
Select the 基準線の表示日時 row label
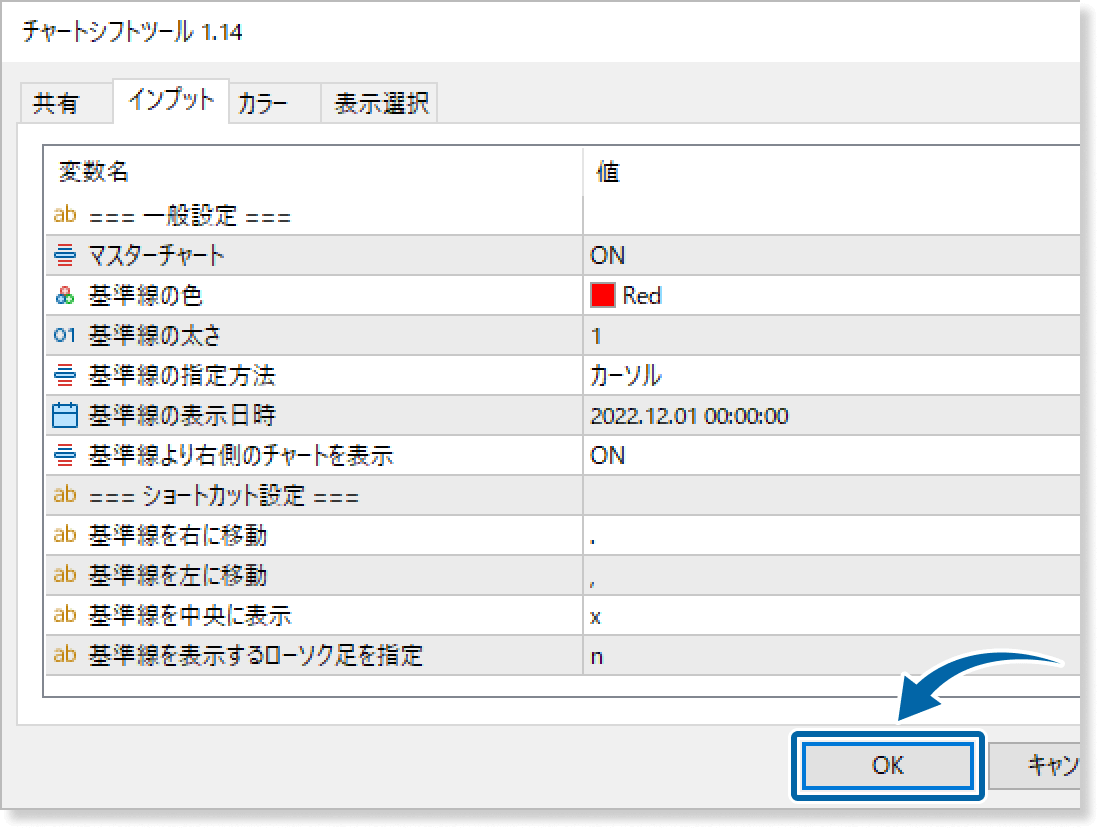[182, 415]
